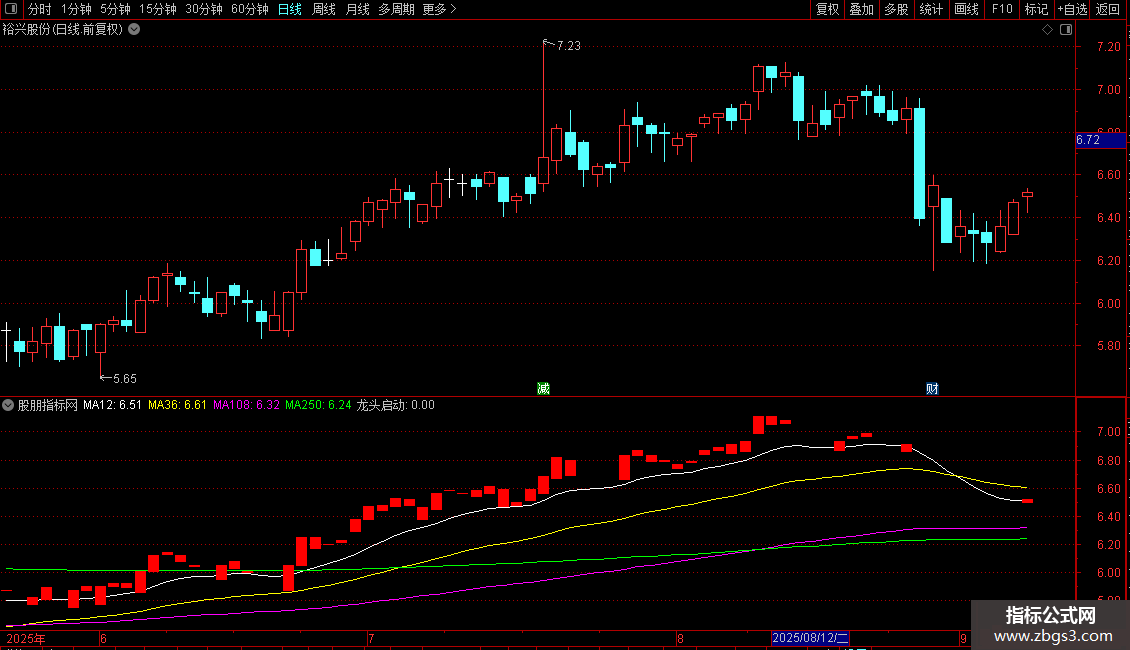The width and height of the screenshot is (1130, 650).
Task: Click the month 6 label on time axis
Action: [x=103, y=638]
